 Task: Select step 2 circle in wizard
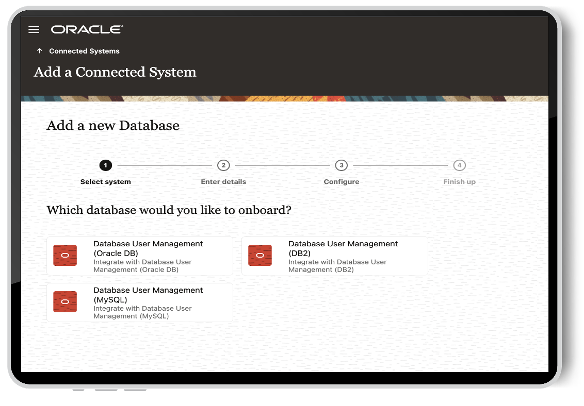pyautogui.click(x=223, y=165)
